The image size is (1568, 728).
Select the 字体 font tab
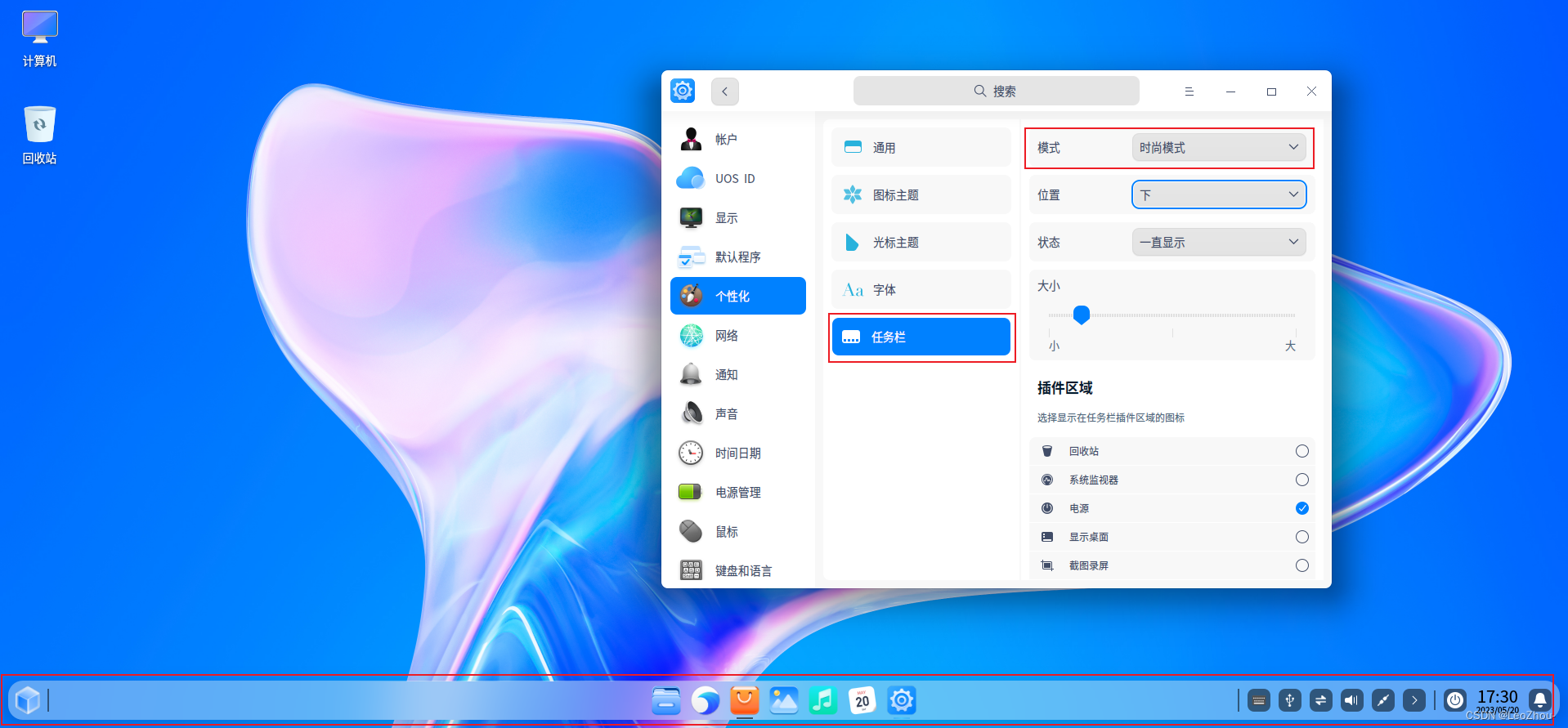tap(921, 290)
